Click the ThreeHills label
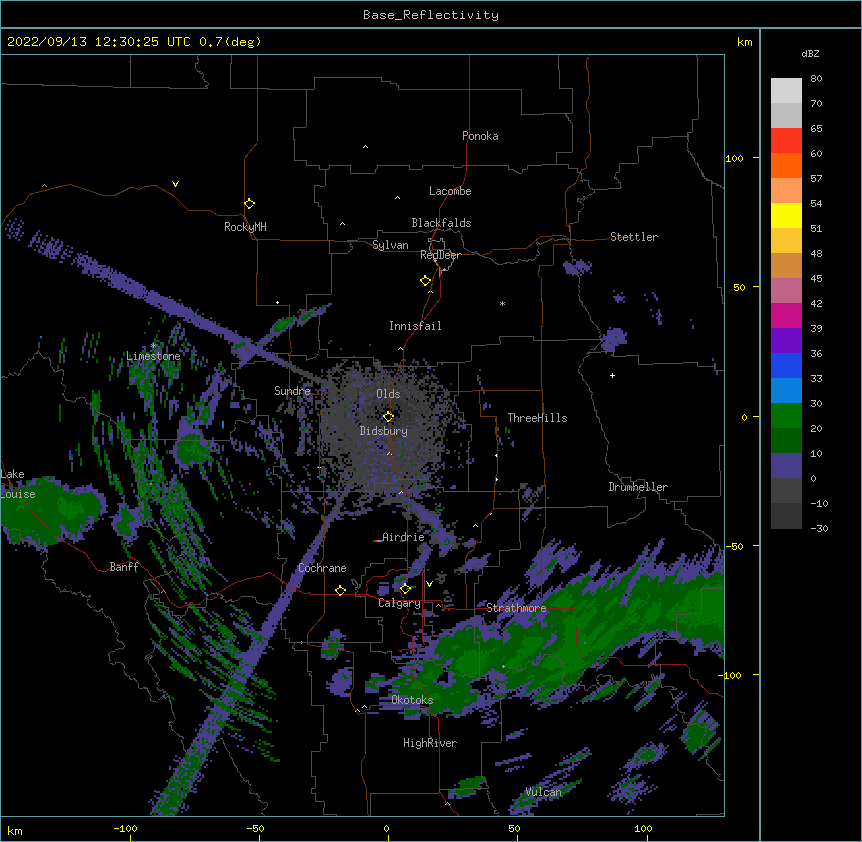862x842 pixels. [537, 418]
